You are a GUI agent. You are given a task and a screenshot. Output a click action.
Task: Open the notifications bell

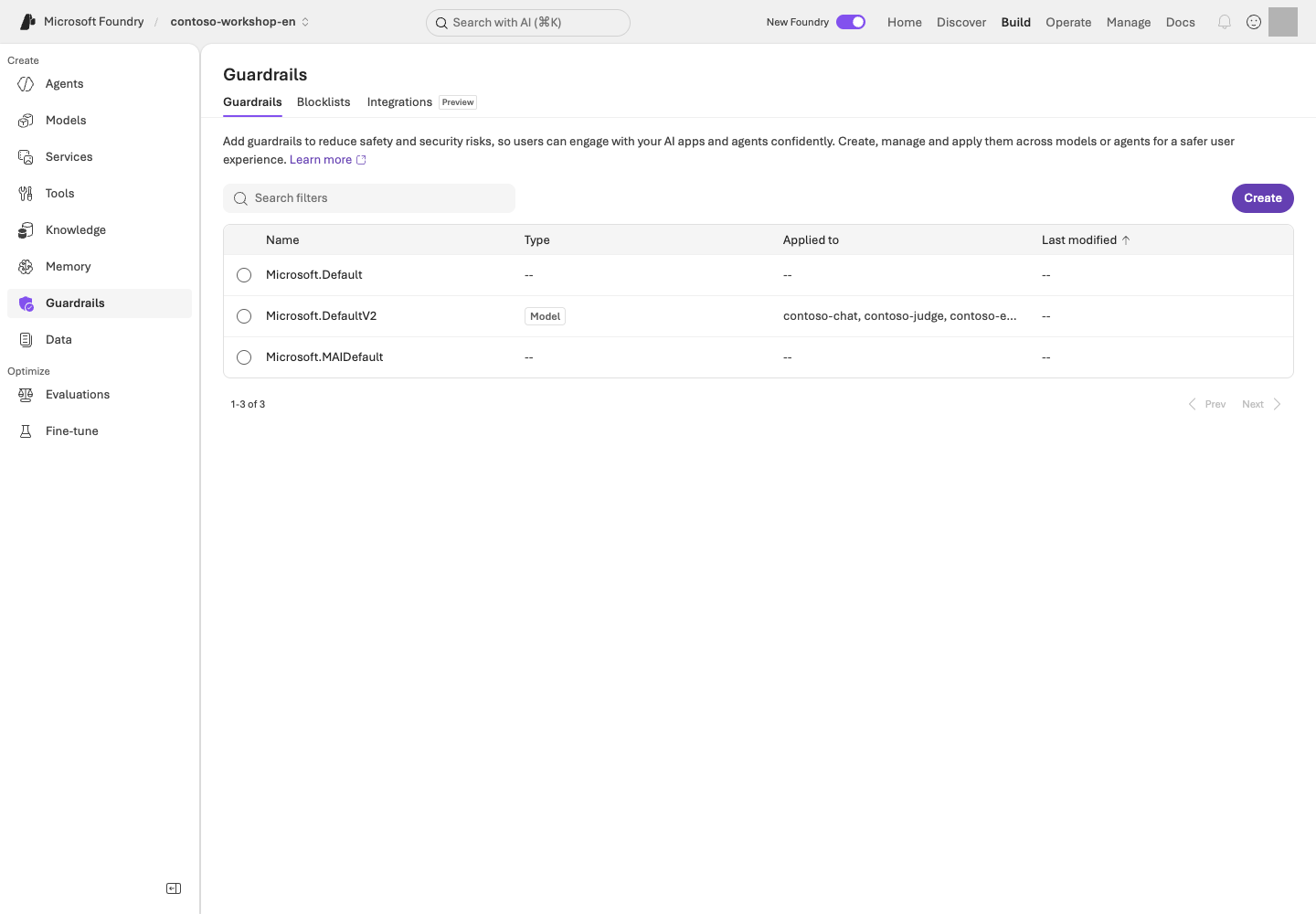(x=1225, y=22)
